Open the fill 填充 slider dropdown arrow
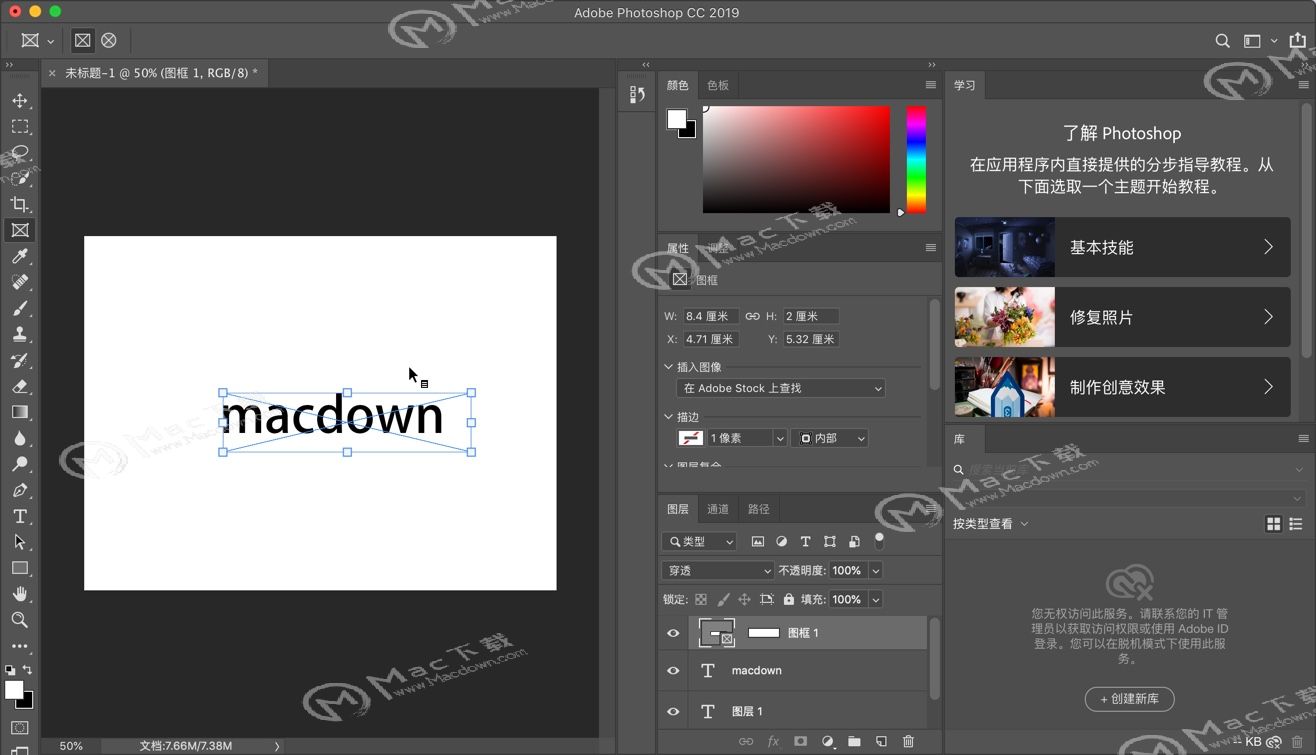This screenshot has width=1316, height=755. tap(876, 599)
